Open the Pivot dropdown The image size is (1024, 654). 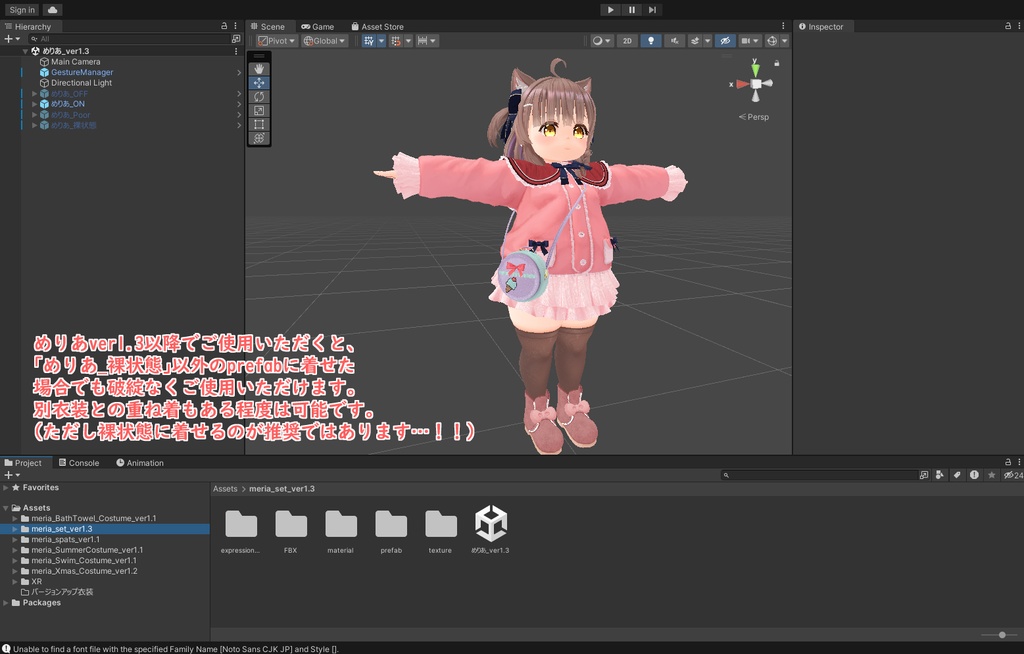(x=276, y=40)
